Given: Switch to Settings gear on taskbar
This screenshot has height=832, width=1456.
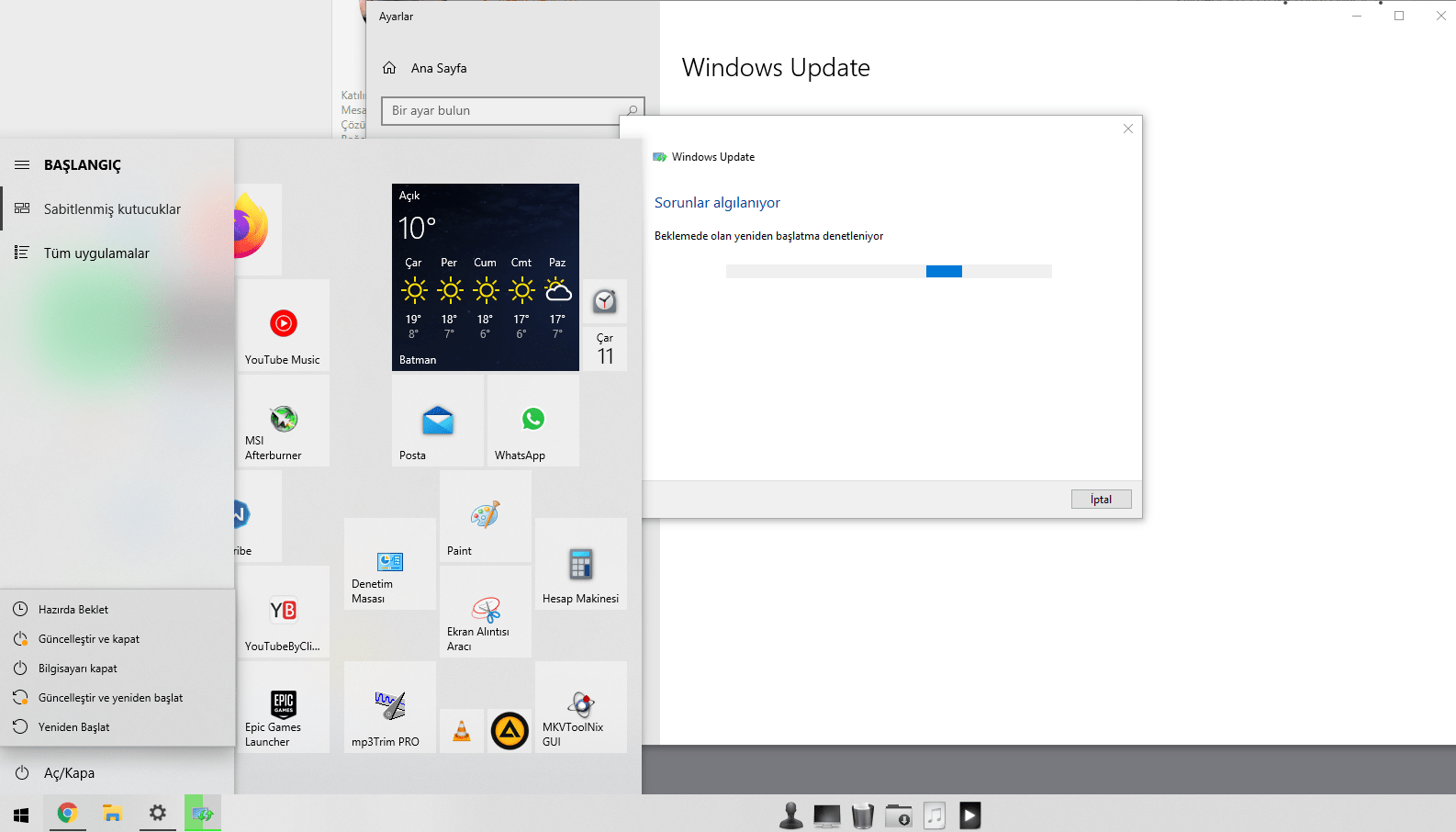Looking at the screenshot, I should 158,814.
